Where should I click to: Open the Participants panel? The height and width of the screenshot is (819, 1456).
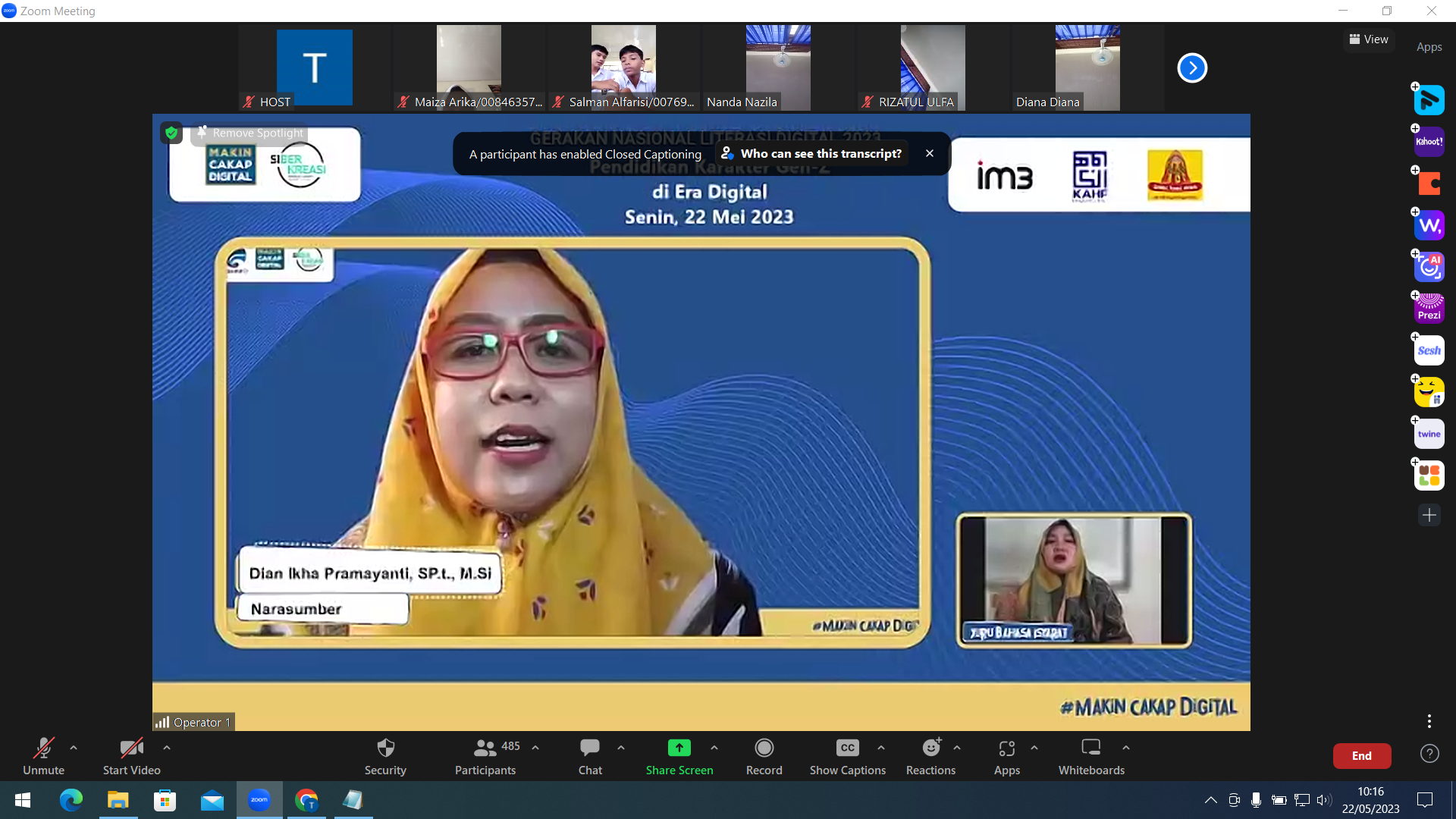pyautogui.click(x=485, y=756)
